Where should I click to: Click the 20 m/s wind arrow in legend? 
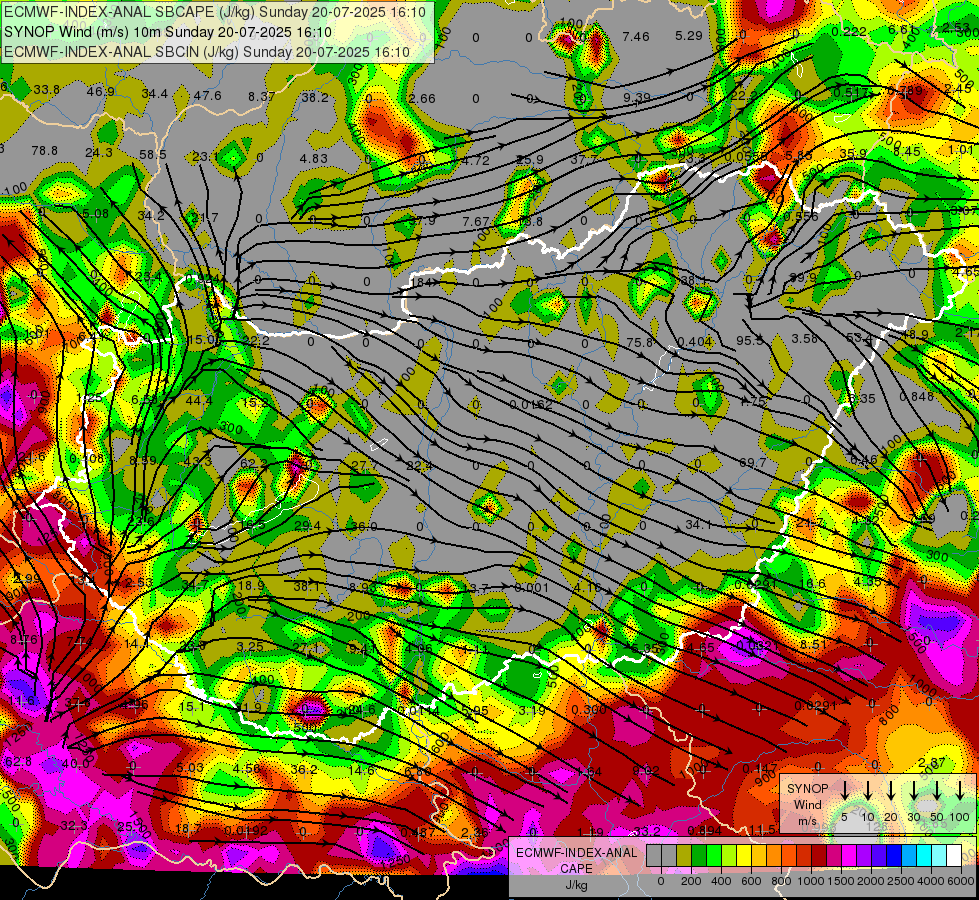(x=891, y=790)
